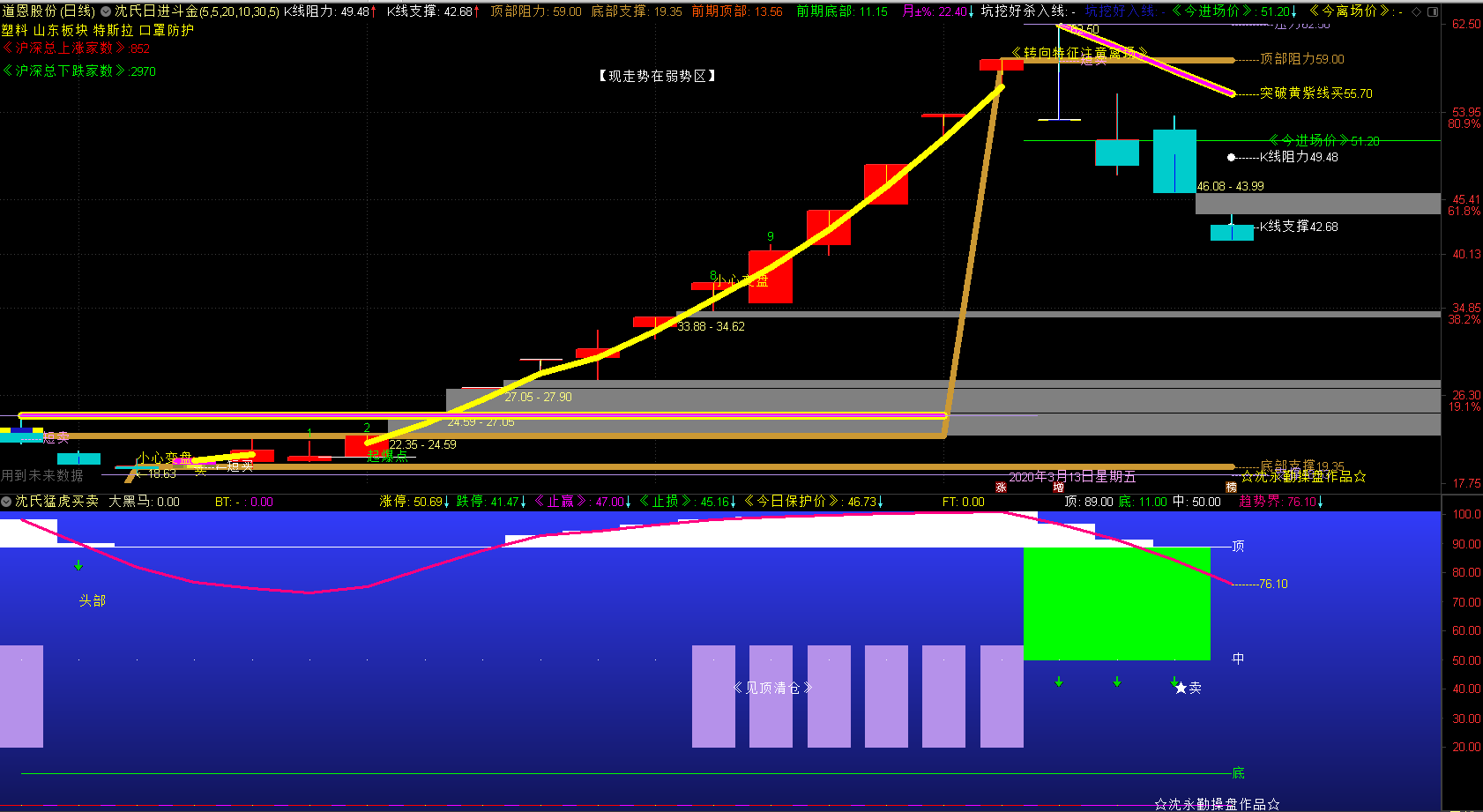Click the date label 2020年3月13日星期五
This screenshot has width=1483, height=812.
(1072, 477)
